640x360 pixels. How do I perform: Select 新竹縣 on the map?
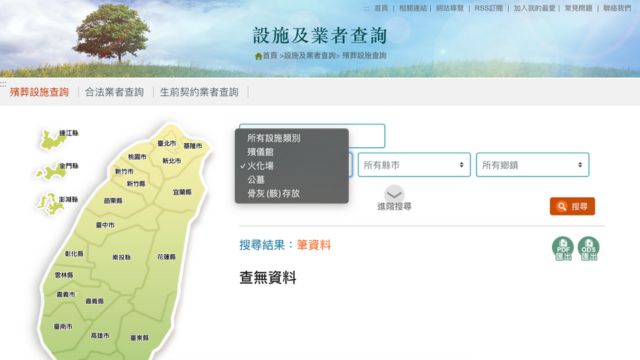[x=136, y=184]
